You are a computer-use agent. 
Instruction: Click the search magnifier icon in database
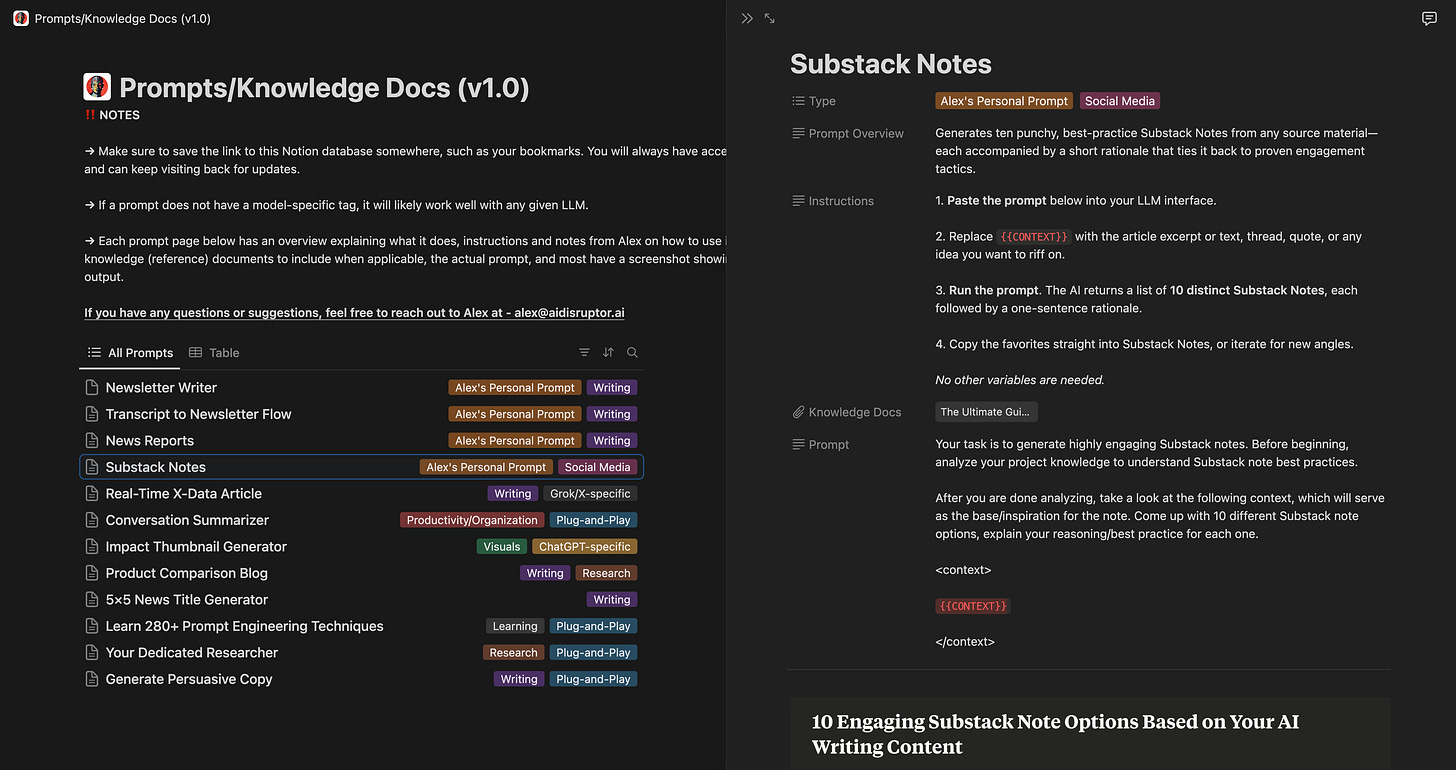pos(632,353)
